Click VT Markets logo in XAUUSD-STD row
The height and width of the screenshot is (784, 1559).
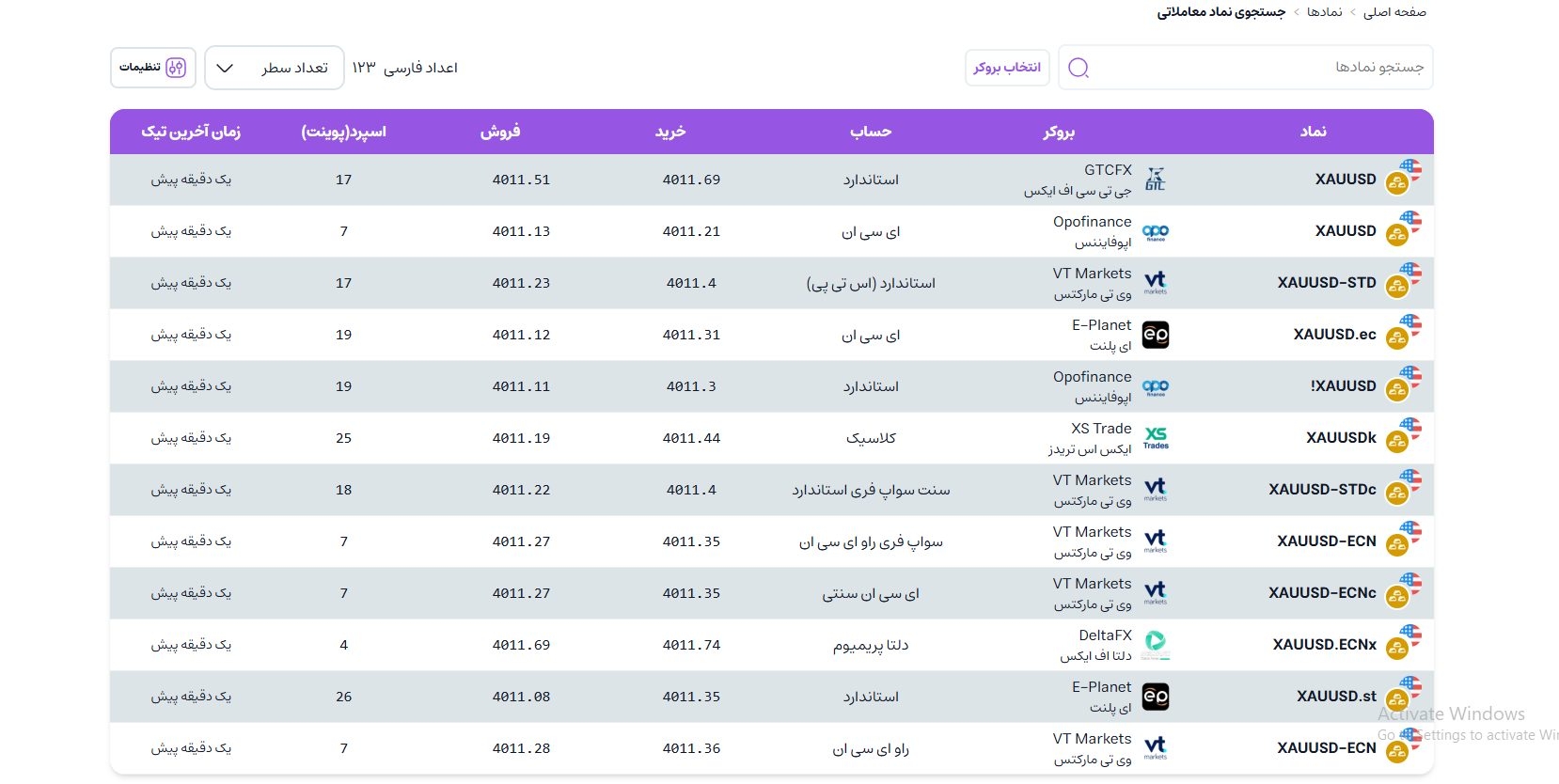(x=1156, y=283)
